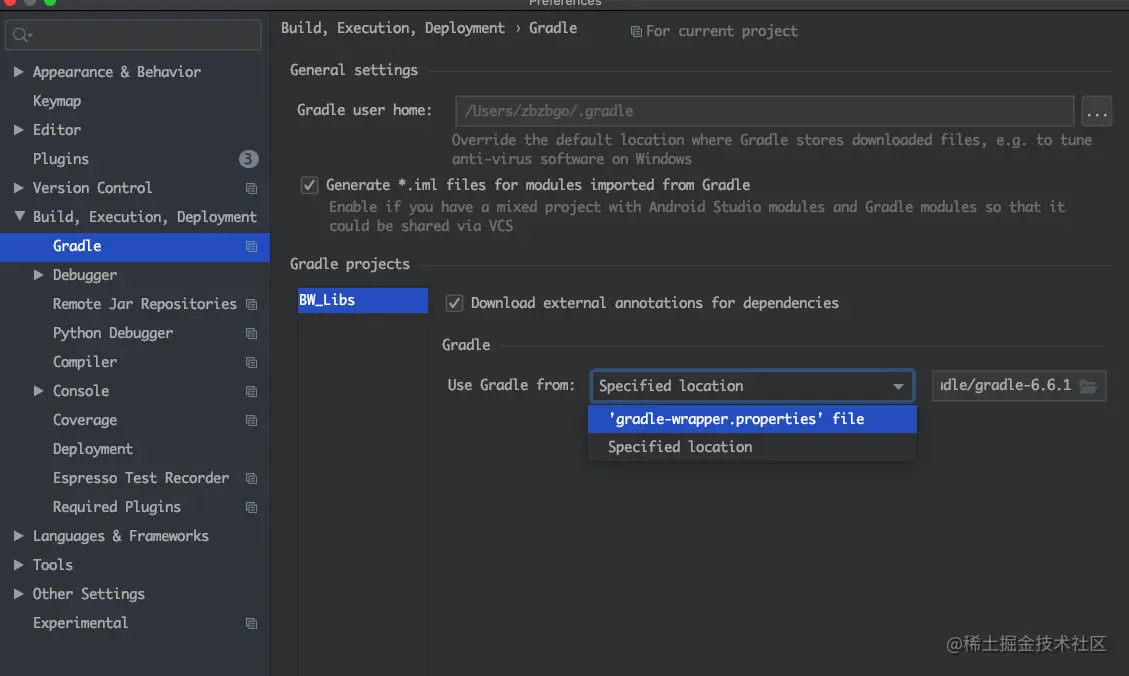Screen dimensions: 1129x676
Task: Click the Build, Execution, Deployment breadcrumb
Action: point(392,28)
